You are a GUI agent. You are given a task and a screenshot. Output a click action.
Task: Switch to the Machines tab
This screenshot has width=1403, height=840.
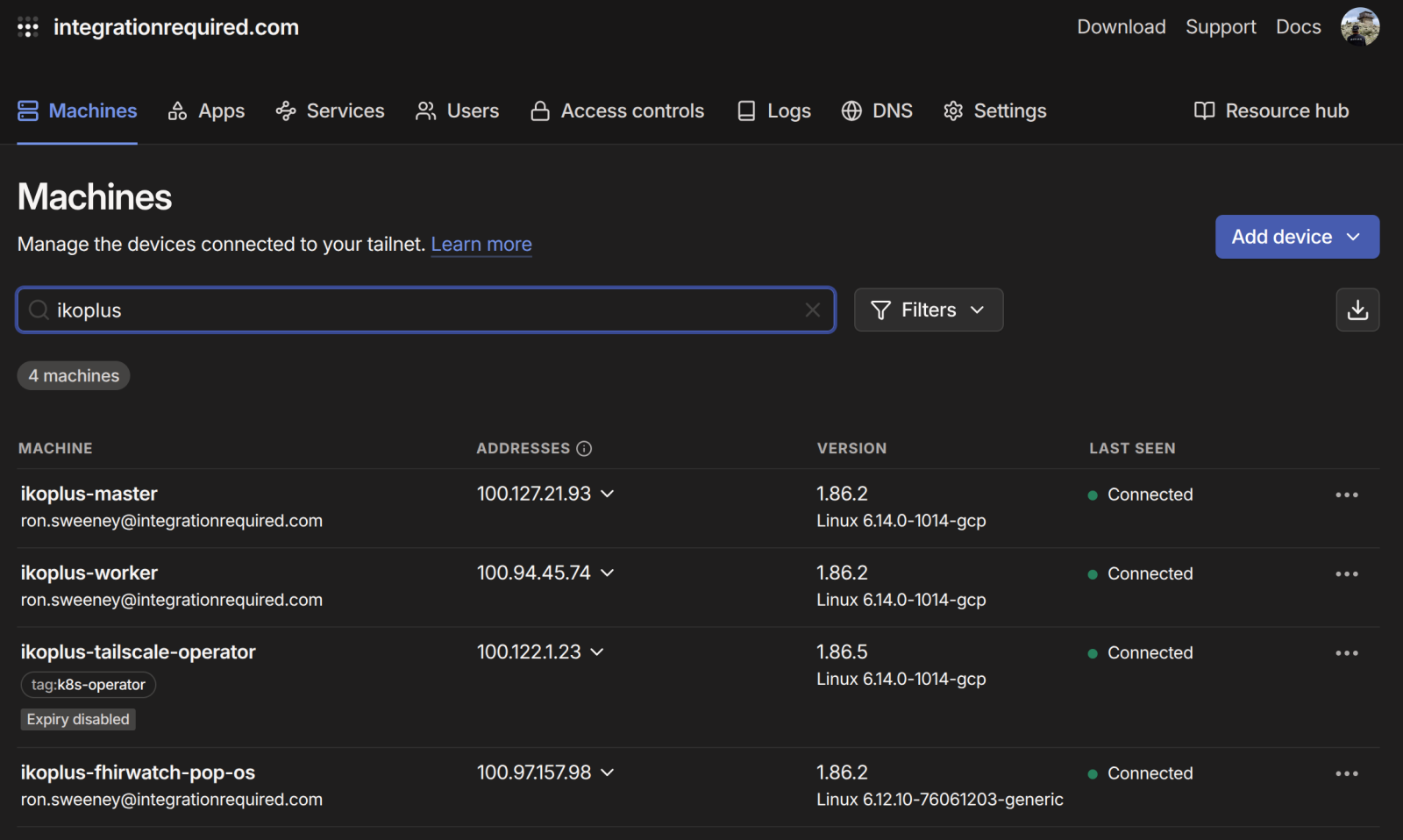[x=77, y=110]
